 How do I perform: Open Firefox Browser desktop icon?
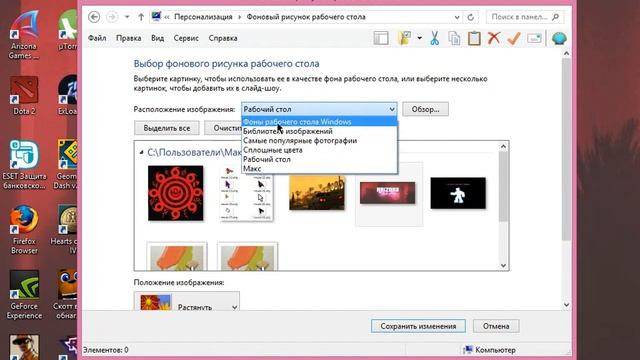(x=24, y=230)
